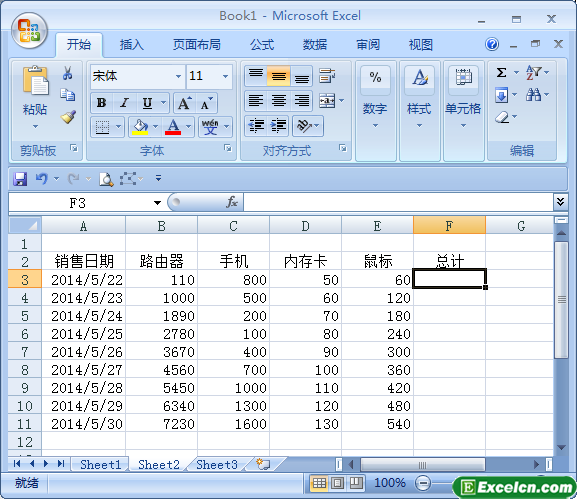Switch to the 审阅 tab
The width and height of the screenshot is (577, 499).
tap(368, 45)
